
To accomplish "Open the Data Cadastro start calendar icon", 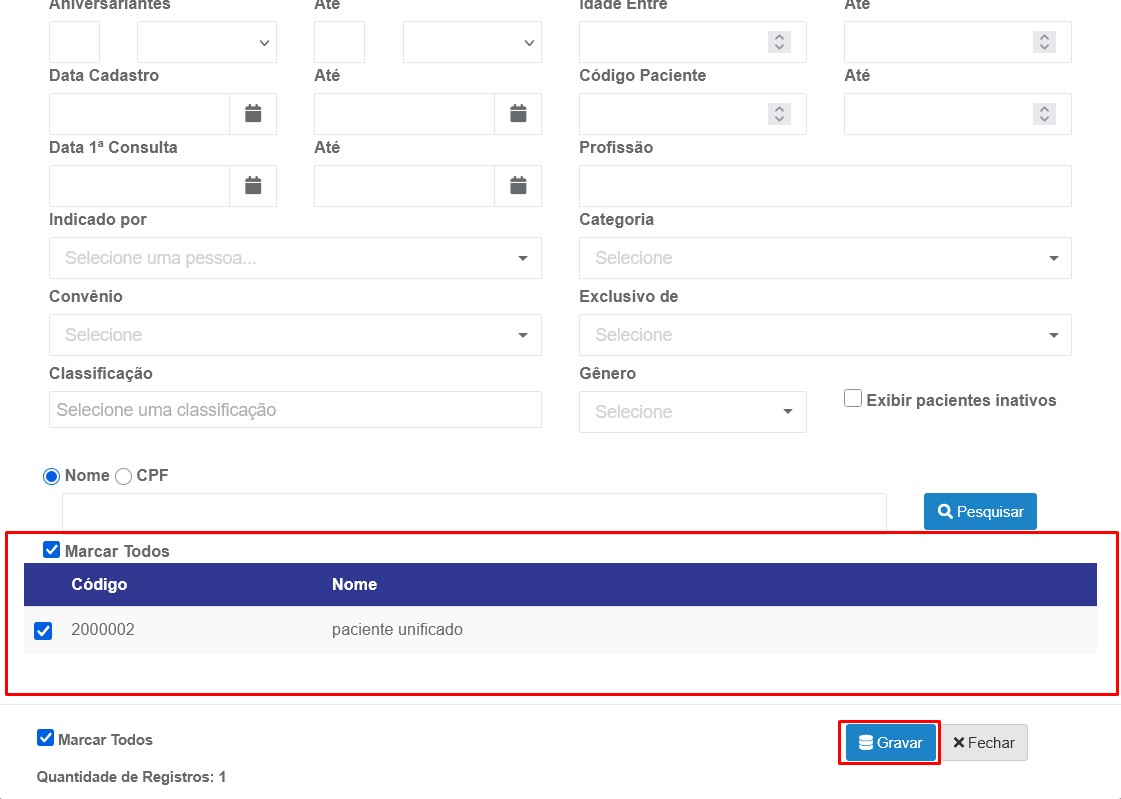I will [253, 114].
